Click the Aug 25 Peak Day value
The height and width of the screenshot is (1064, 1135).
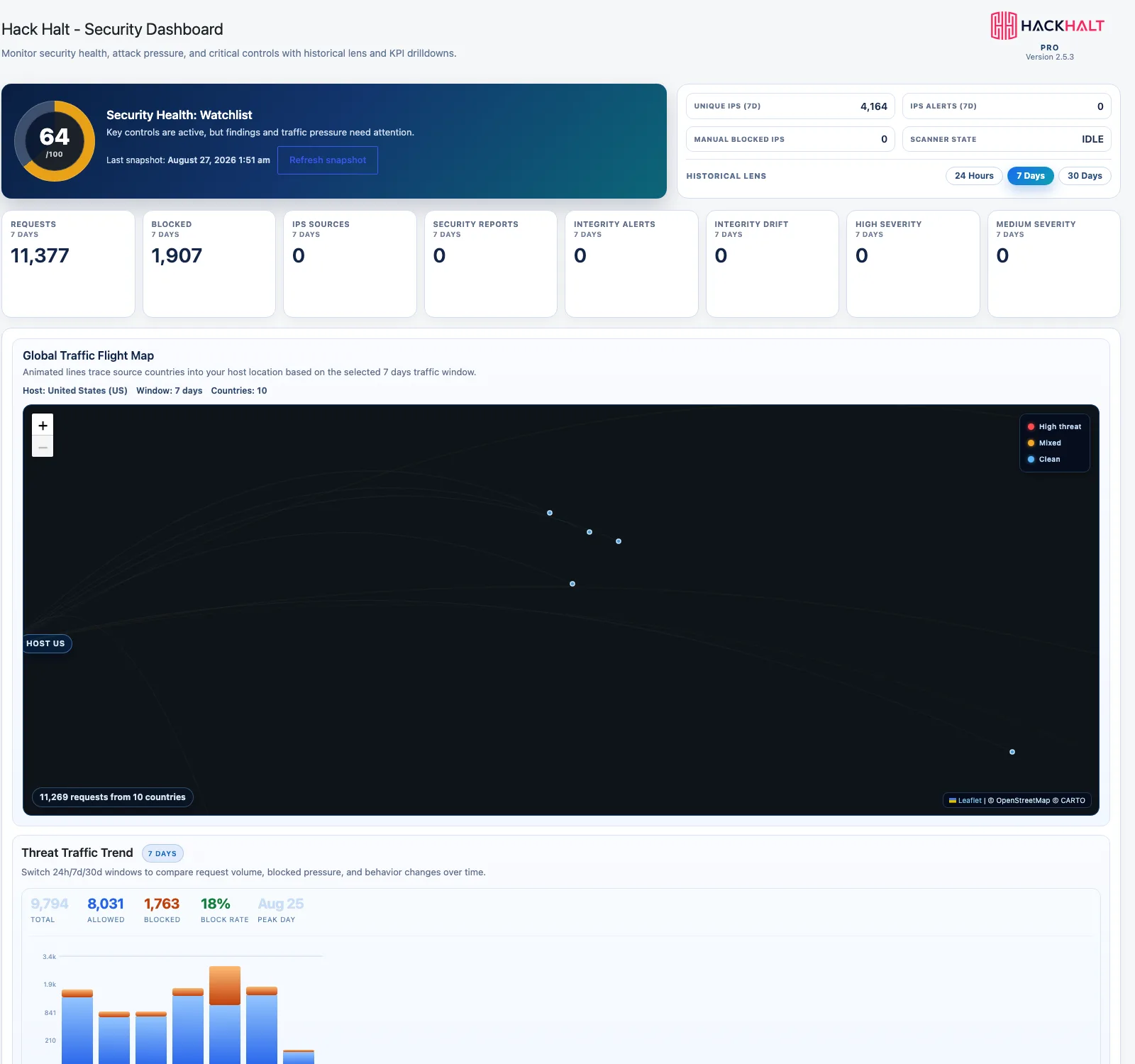(x=281, y=904)
